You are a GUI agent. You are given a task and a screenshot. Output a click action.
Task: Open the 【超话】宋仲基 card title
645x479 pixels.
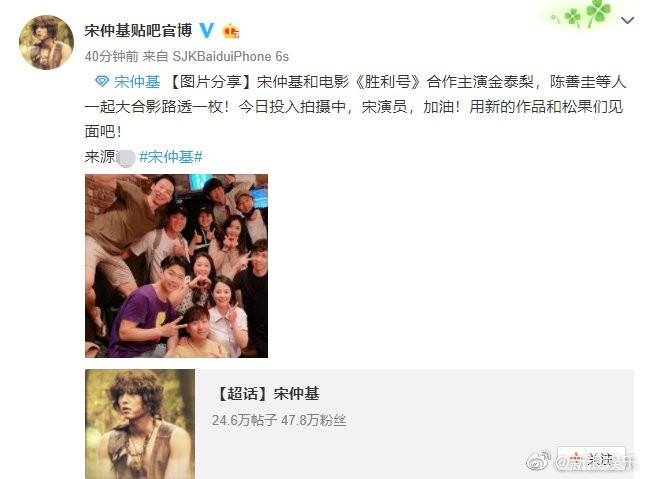click(x=266, y=393)
